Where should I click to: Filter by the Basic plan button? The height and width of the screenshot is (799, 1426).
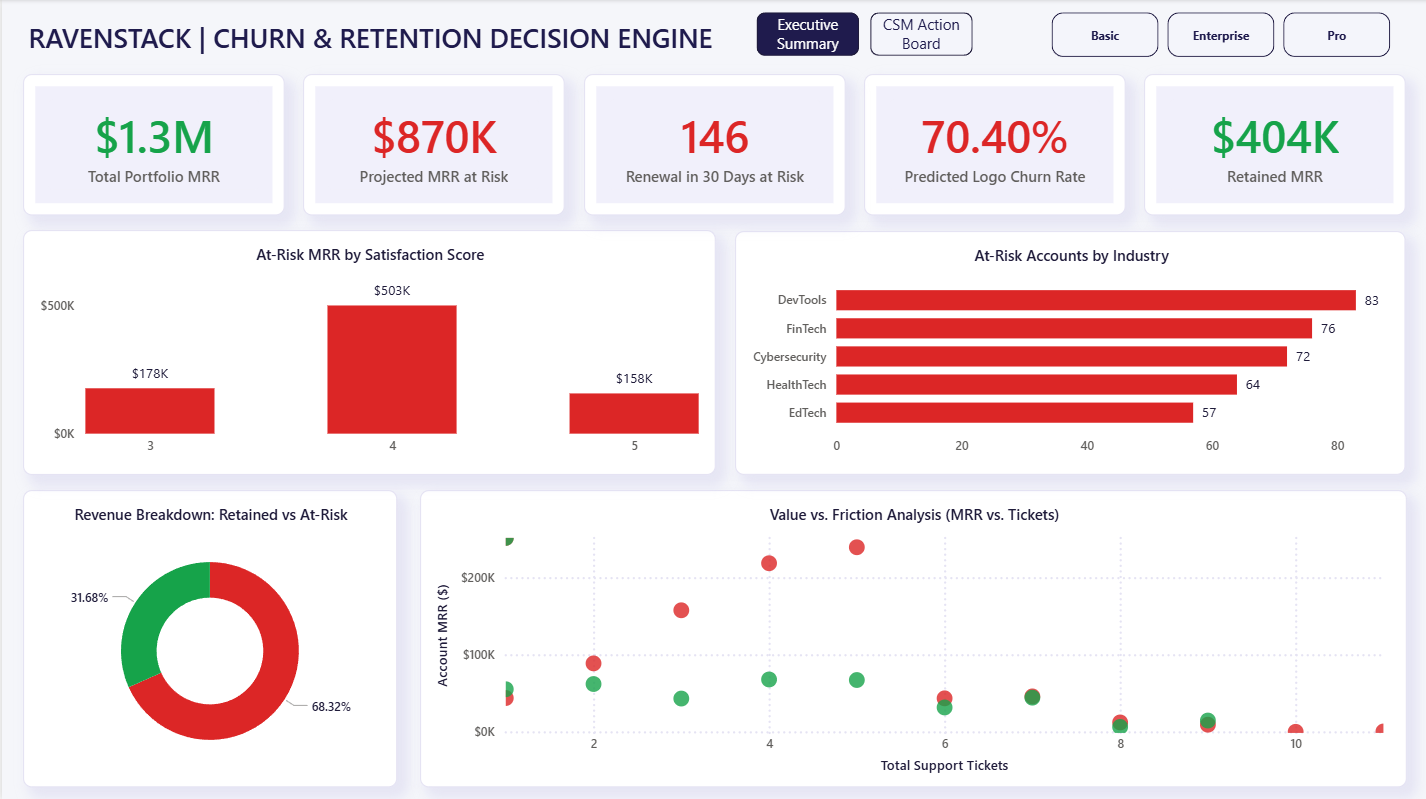(1105, 35)
